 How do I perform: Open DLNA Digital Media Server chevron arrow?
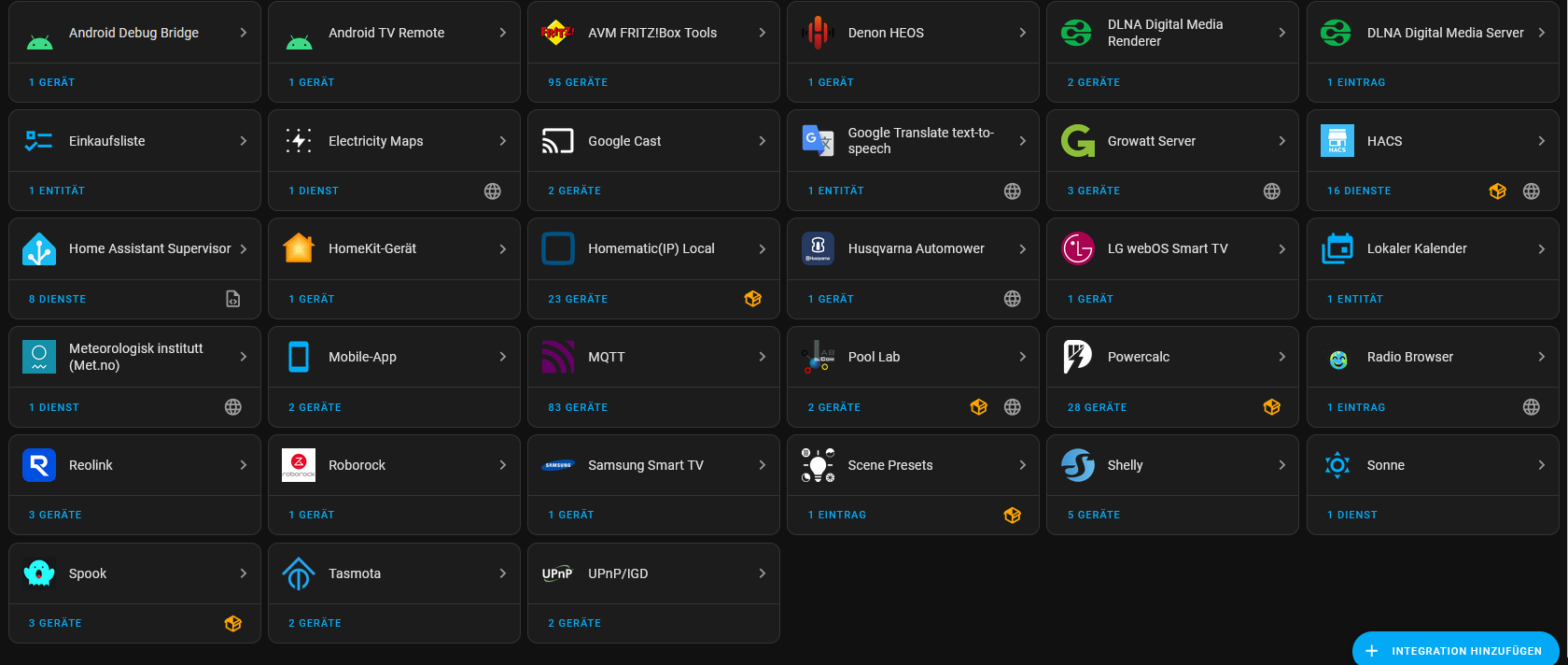[1542, 33]
